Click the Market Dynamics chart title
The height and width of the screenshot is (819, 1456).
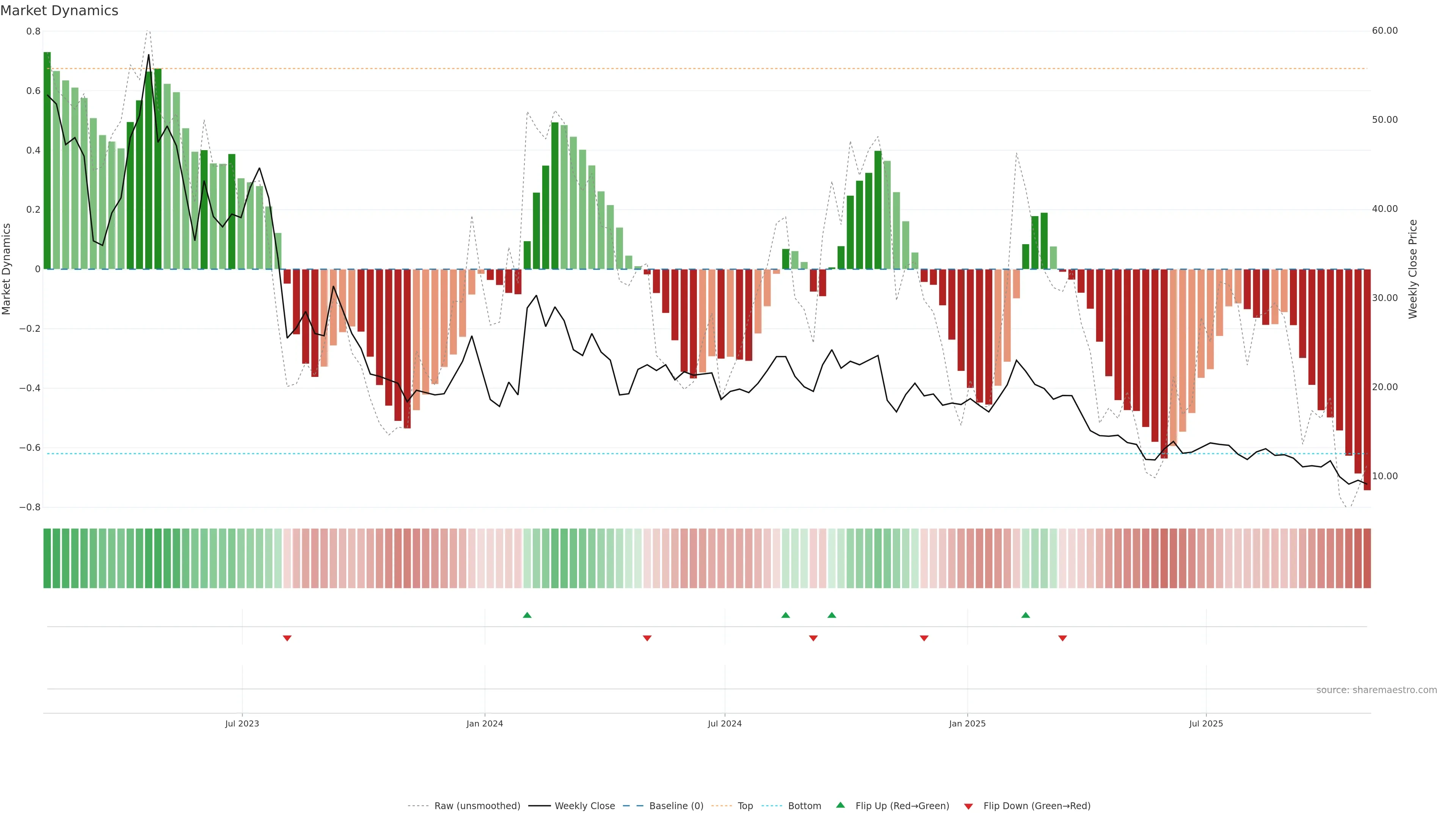[x=60, y=11]
